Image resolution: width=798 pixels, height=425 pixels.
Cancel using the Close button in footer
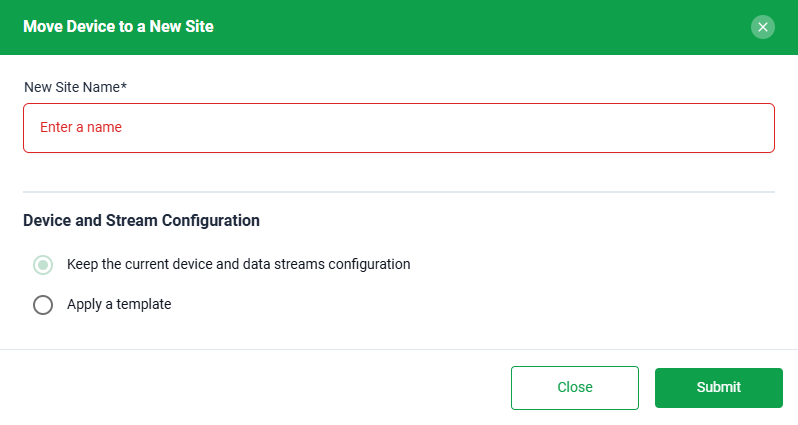(575, 387)
